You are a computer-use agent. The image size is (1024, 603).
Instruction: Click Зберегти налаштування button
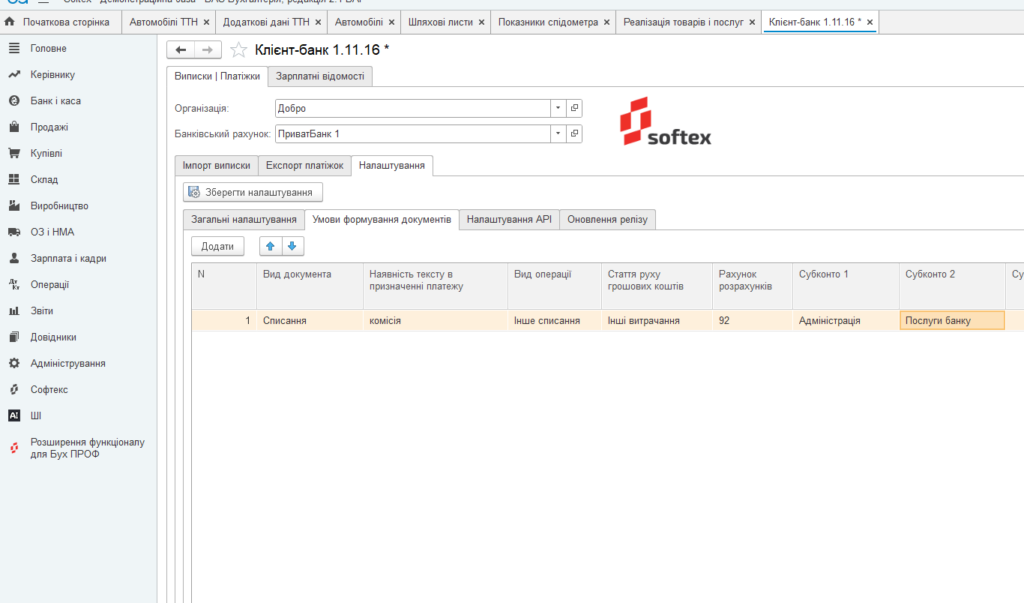point(253,192)
